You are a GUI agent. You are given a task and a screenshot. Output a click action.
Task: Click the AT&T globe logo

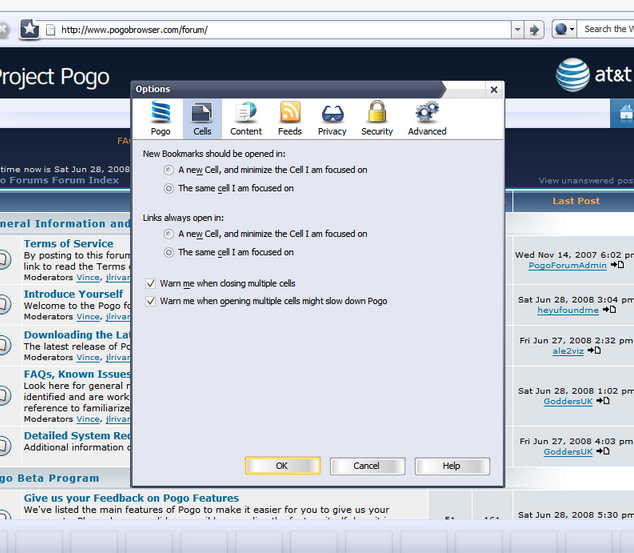(572, 75)
